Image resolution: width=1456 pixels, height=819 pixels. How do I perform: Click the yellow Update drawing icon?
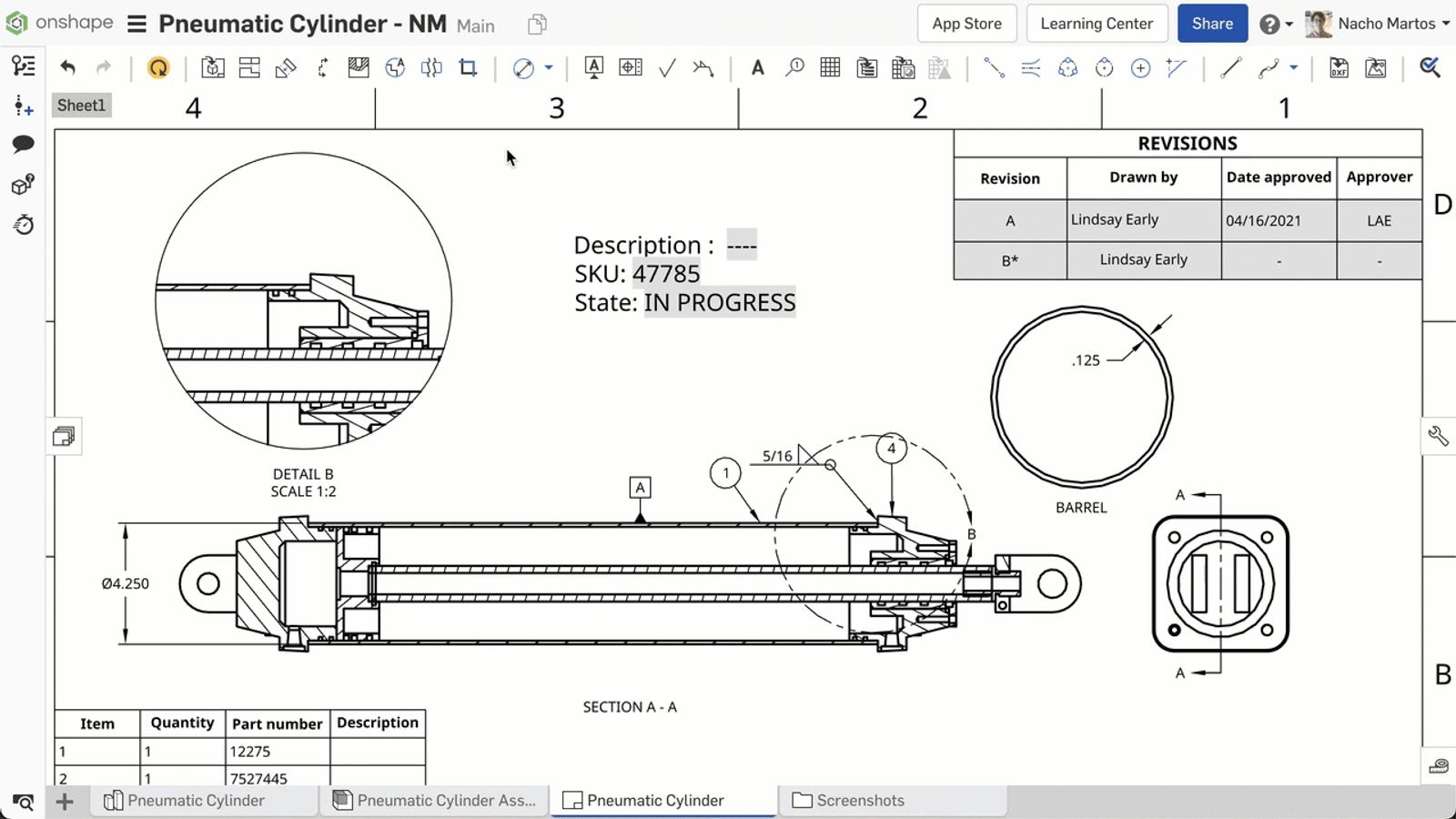pyautogui.click(x=158, y=67)
